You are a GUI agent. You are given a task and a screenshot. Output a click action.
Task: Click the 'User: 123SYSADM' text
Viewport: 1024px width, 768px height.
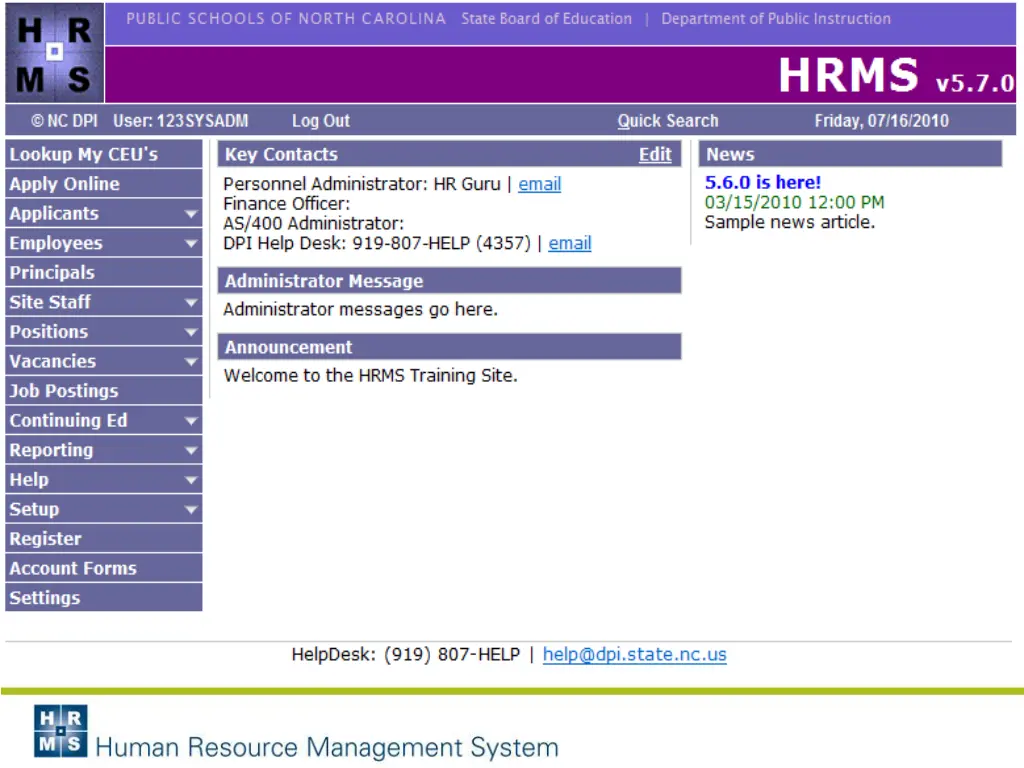[x=180, y=121]
